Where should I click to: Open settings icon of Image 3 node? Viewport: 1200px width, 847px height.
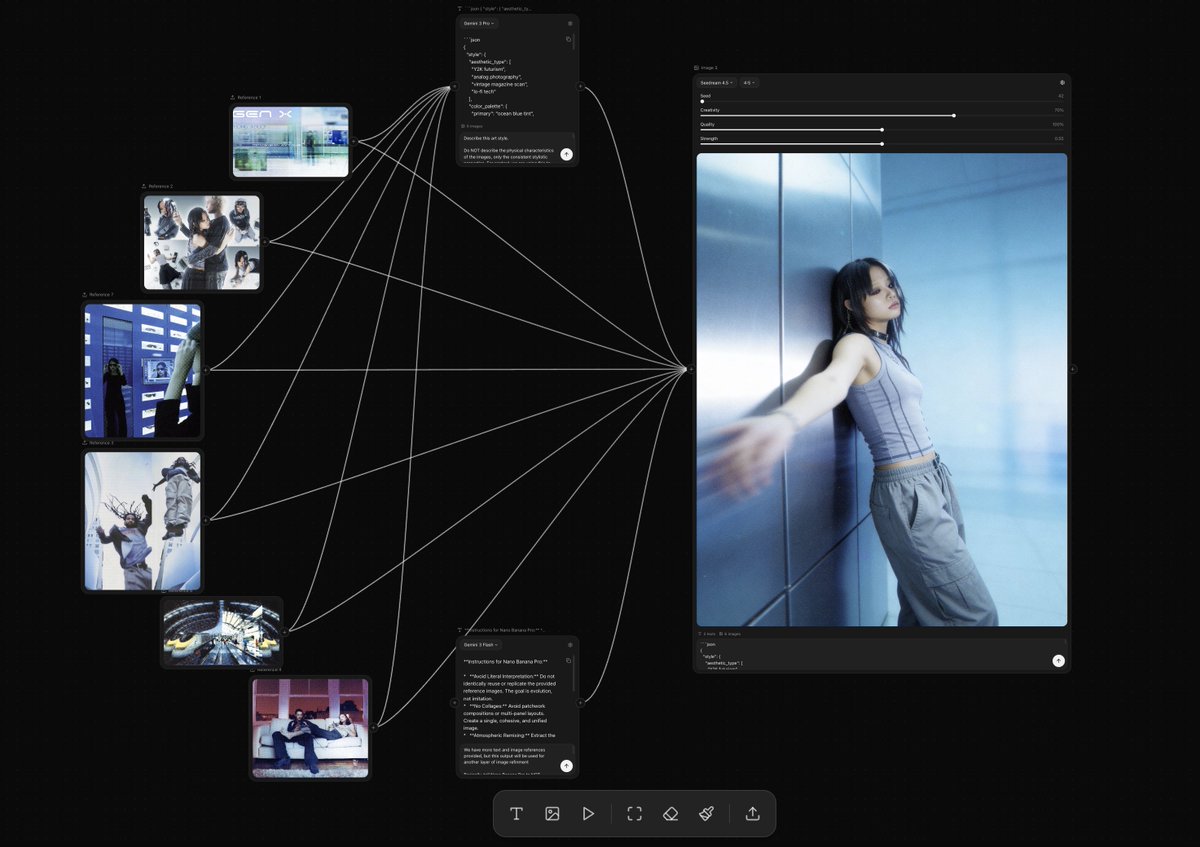(x=1062, y=83)
